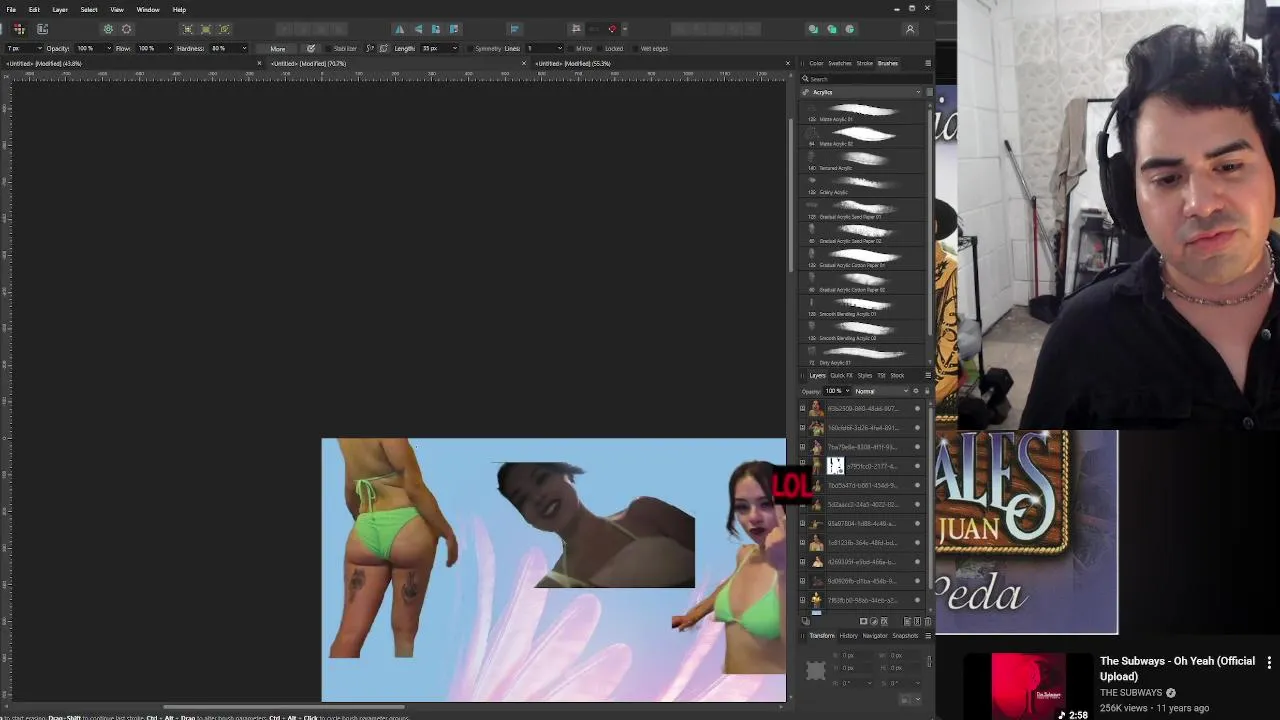Open the Layers panel hamburger menu
Screen dimensions: 1280x720
point(927,375)
